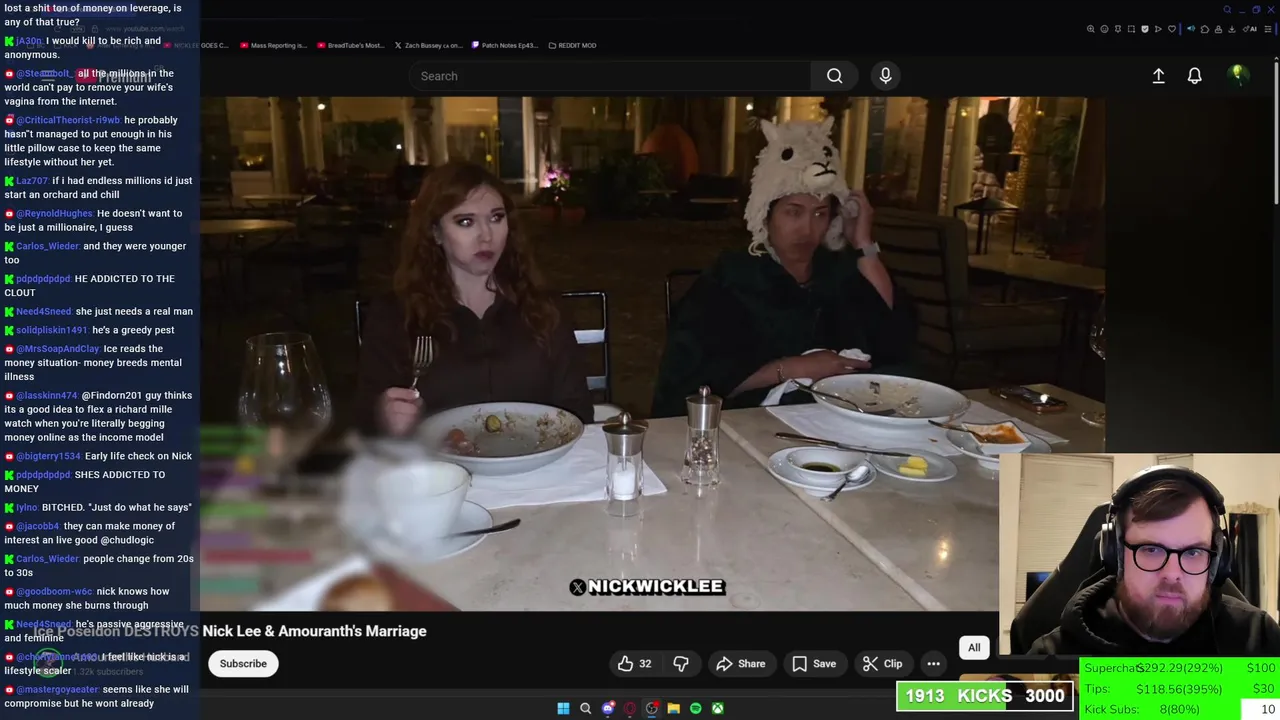The width and height of the screenshot is (1280, 720).
Task: Open Windows Start menu
Action: coord(563,708)
